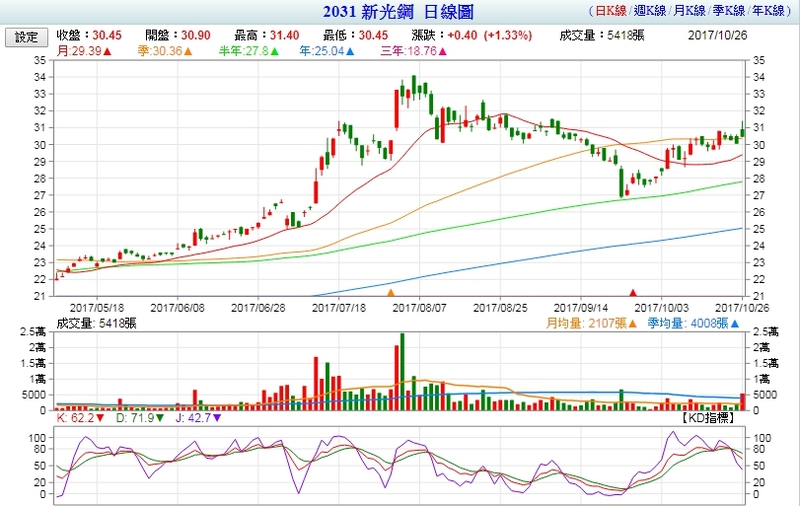Image resolution: width=800 pixels, height=506 pixels.
Task: Click the quarterly volume average 季均量: 4008張
Action: [693, 323]
